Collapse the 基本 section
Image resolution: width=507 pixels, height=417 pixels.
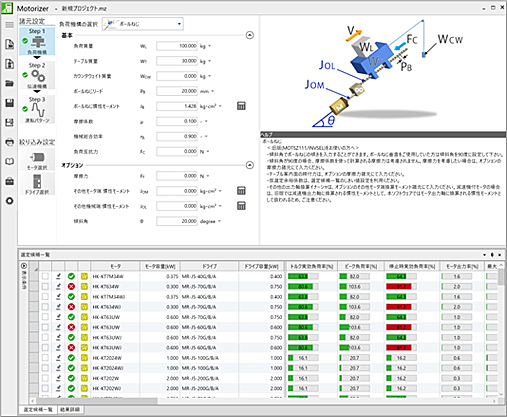pos(250,35)
